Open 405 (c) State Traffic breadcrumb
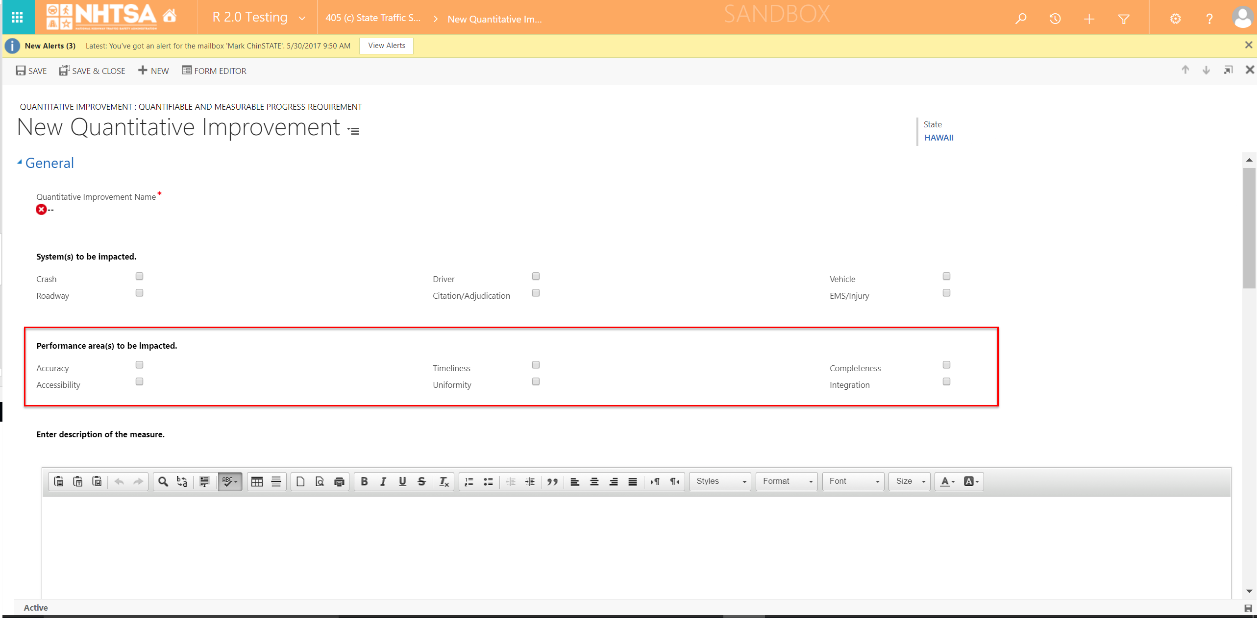1257x618 pixels. 372,18
